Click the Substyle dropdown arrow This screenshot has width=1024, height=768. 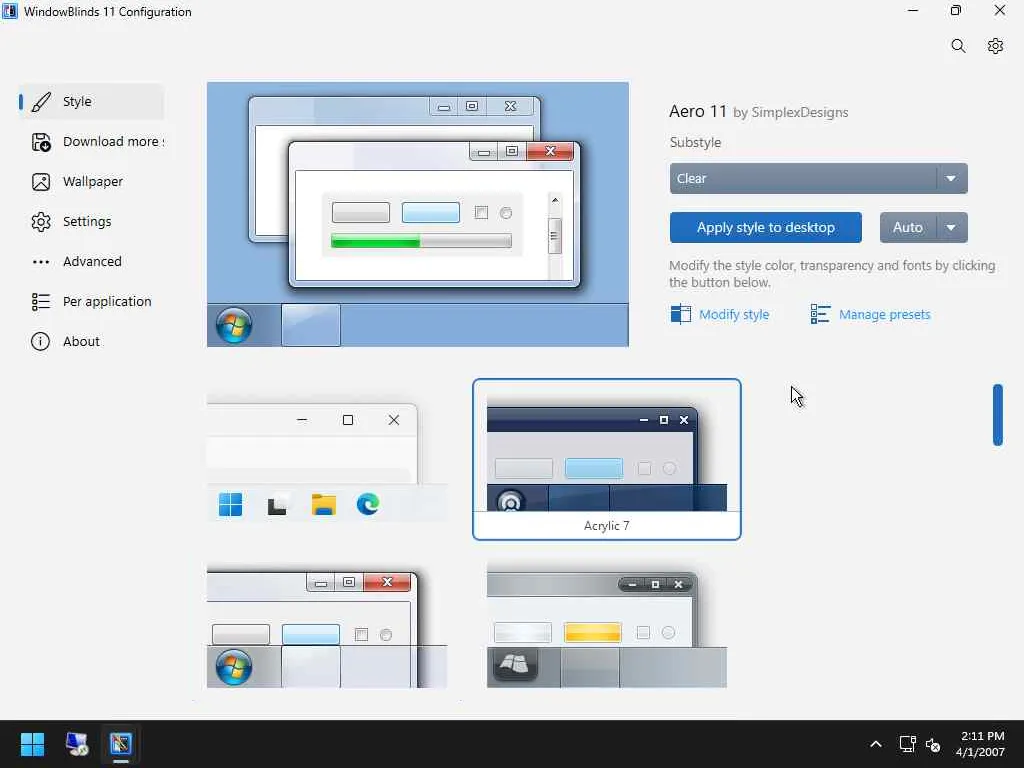coord(952,178)
